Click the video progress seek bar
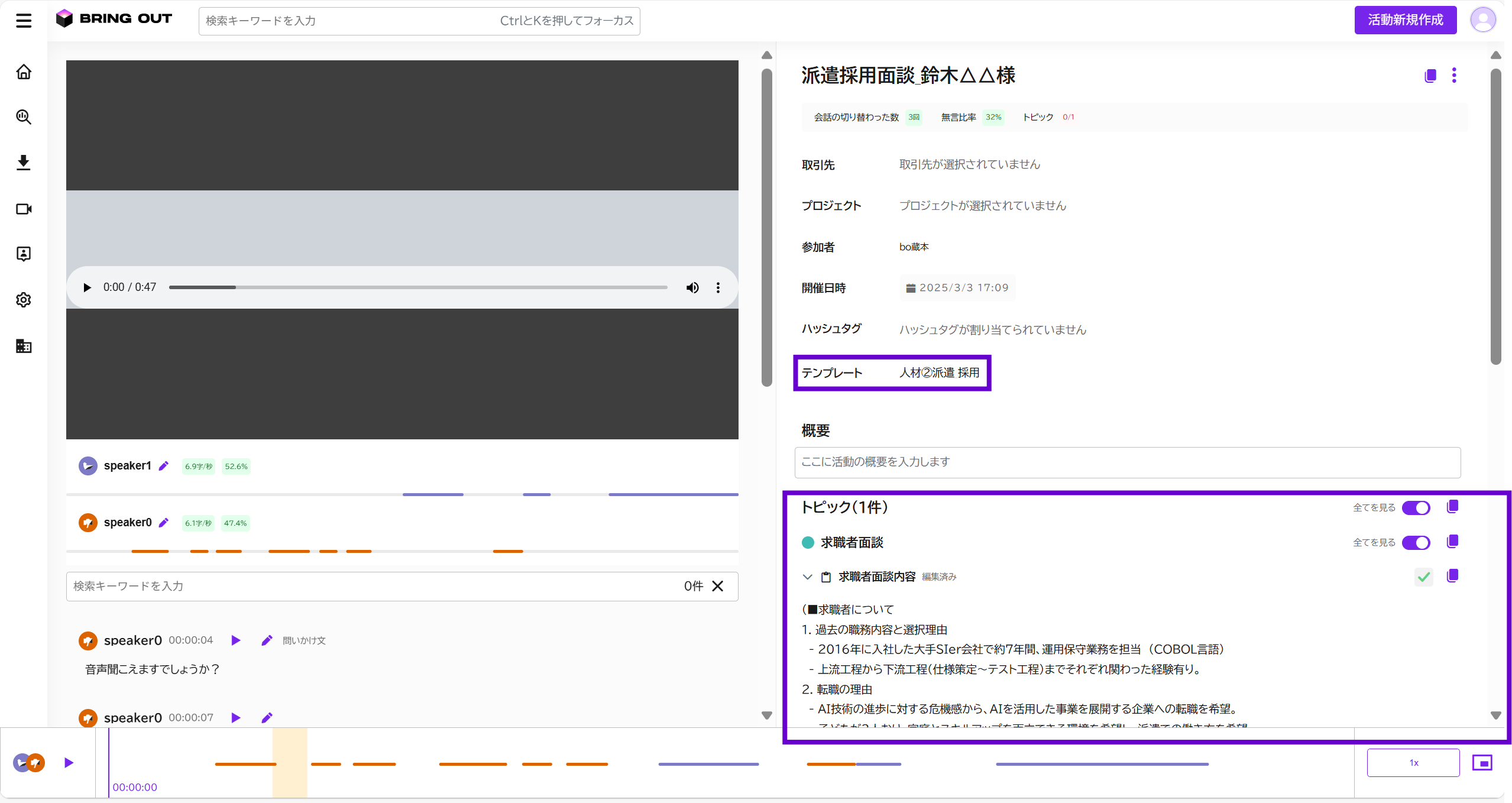 (417, 288)
